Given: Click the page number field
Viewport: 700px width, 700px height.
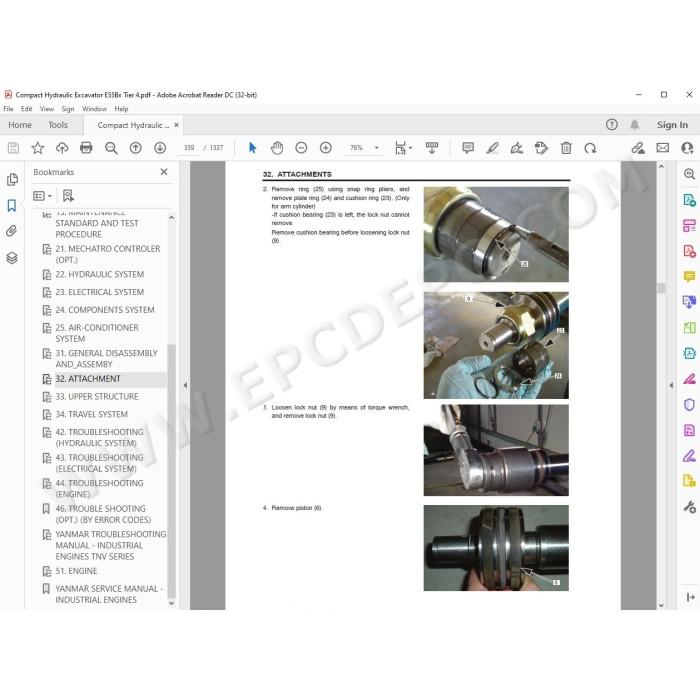Looking at the screenshot, I should [189, 148].
